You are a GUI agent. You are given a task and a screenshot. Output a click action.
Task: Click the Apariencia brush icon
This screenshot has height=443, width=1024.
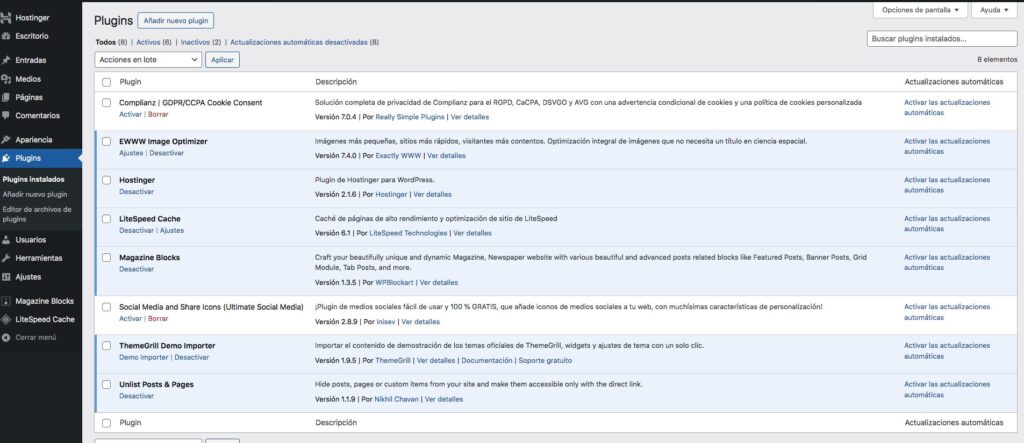click(6, 140)
